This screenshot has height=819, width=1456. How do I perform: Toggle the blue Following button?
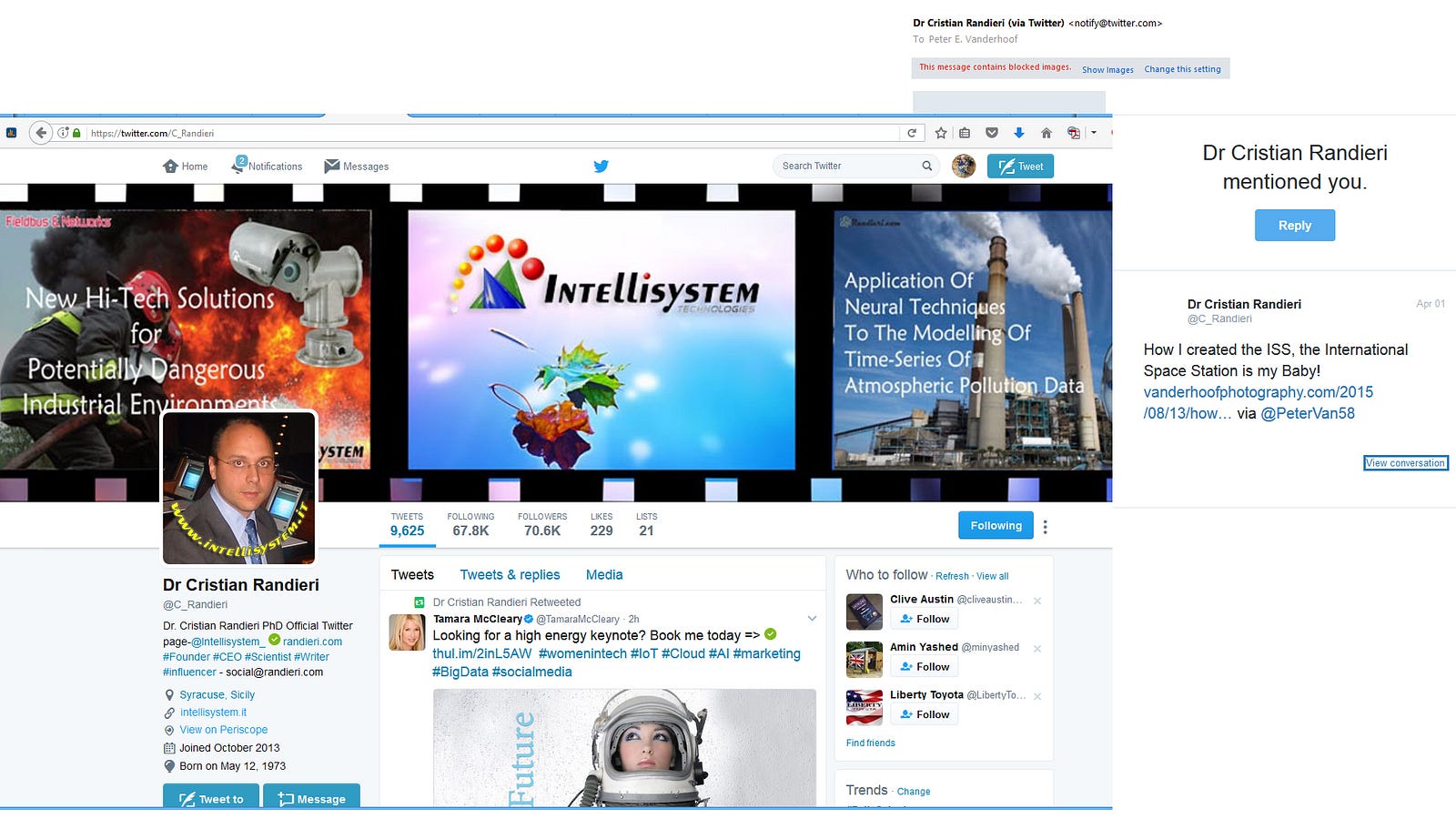pos(996,525)
